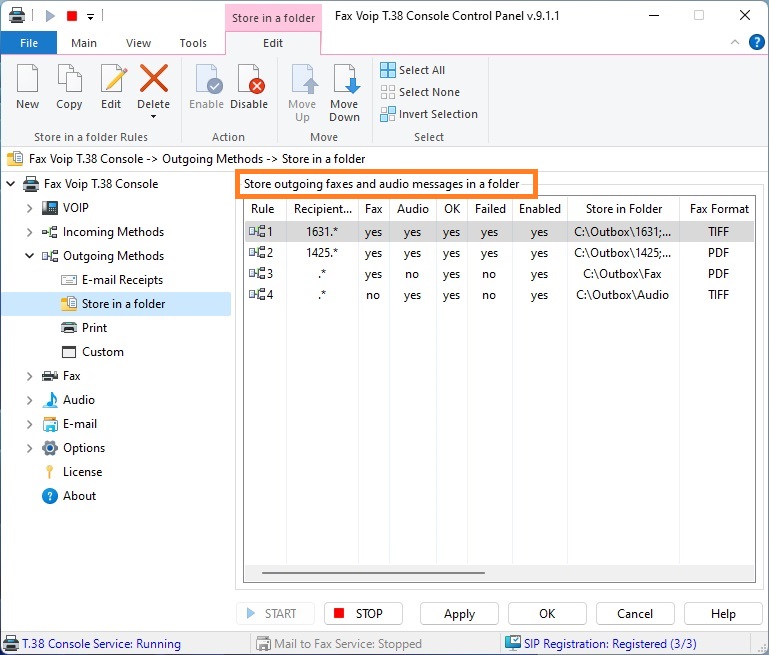Click the Apply button
Screen dimensions: 769x655
[x=460, y=614]
